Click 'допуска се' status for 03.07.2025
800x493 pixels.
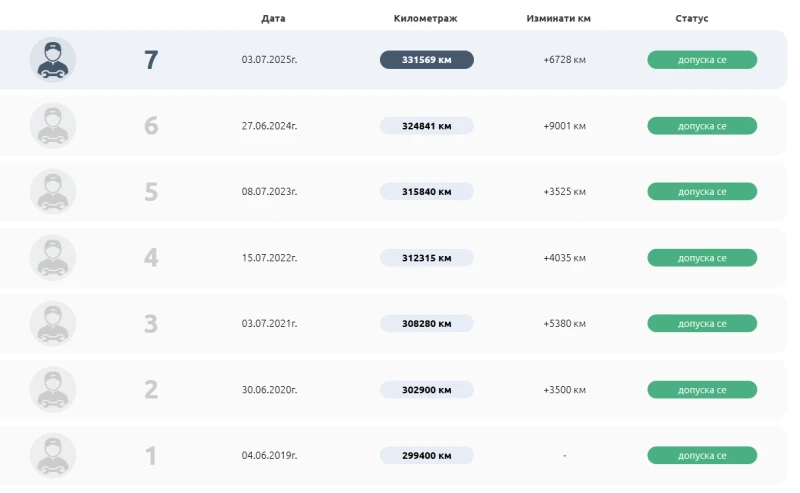[702, 60]
